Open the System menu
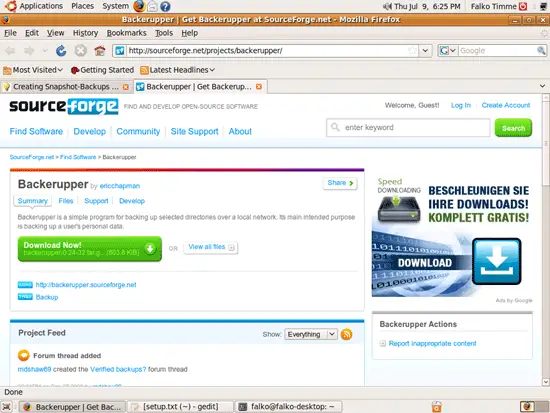Viewport: 550px width, 413px height. click(x=115, y=6)
